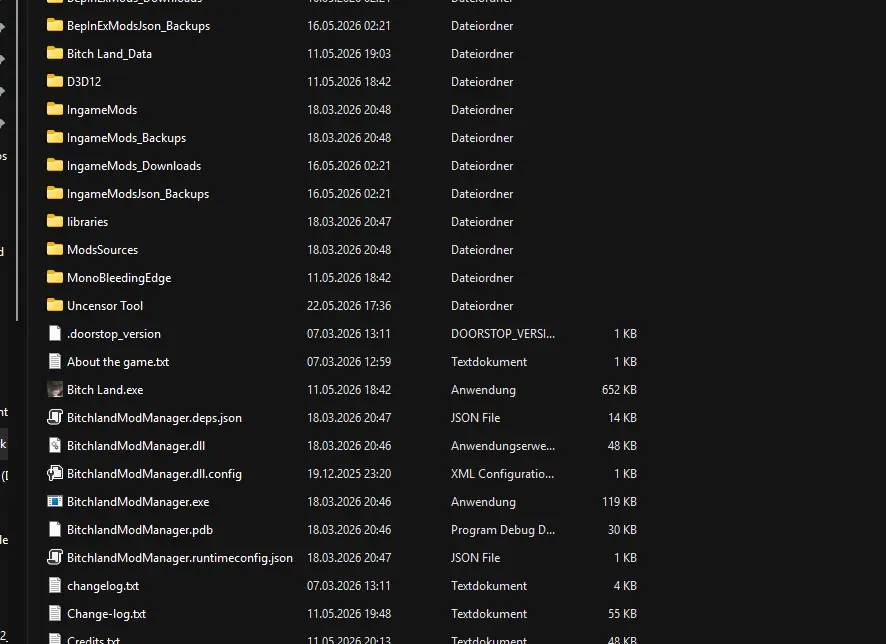
Task: Click the DOORSTOP_VERSI... type cell
Action: tap(502, 334)
